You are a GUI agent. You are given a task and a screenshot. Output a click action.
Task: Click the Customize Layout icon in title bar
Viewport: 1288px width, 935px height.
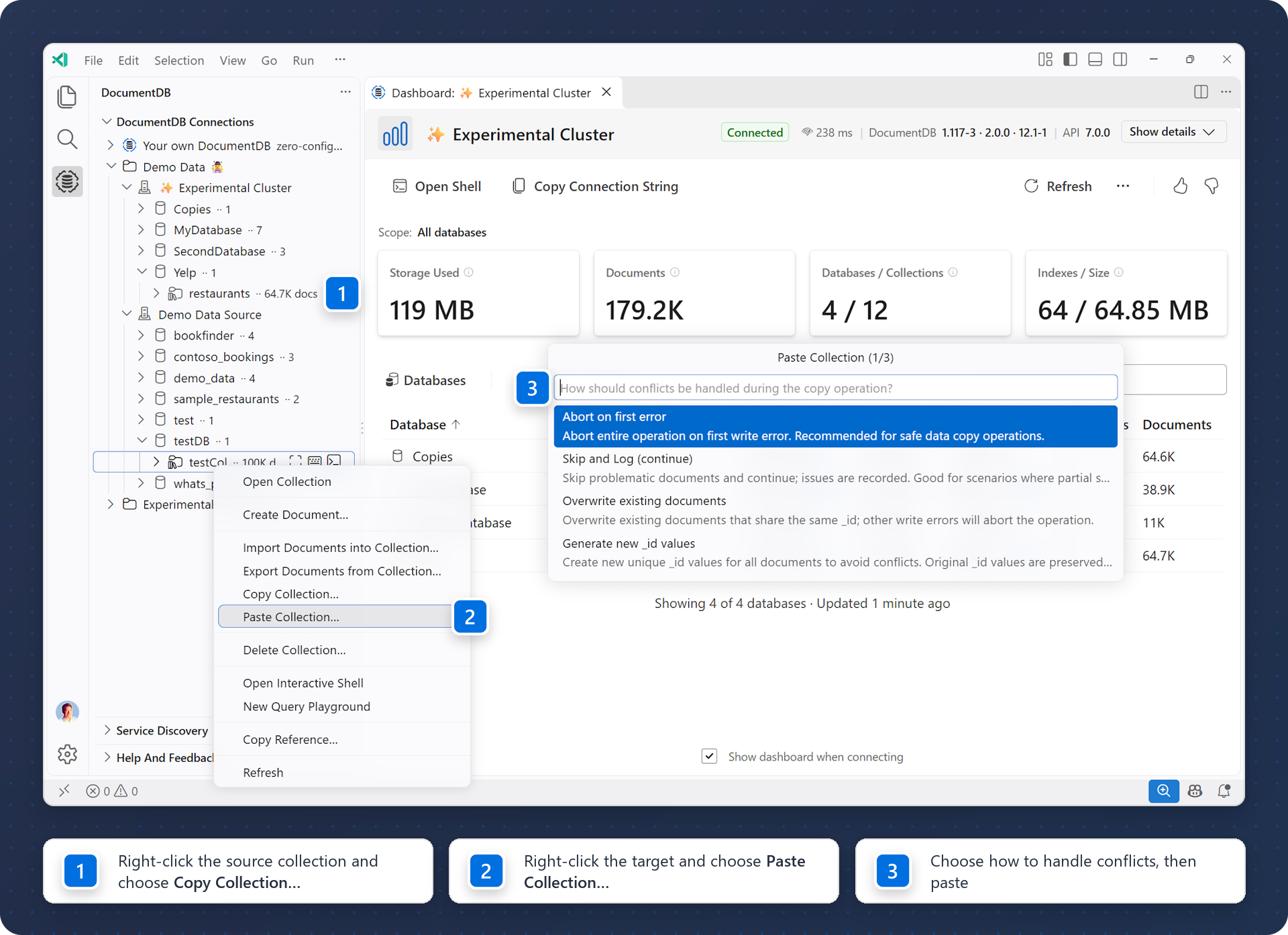click(x=1045, y=60)
